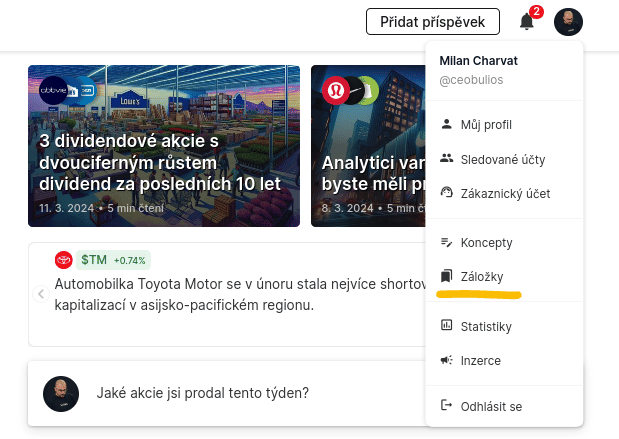Select Statistiky in the user menu

486,327
